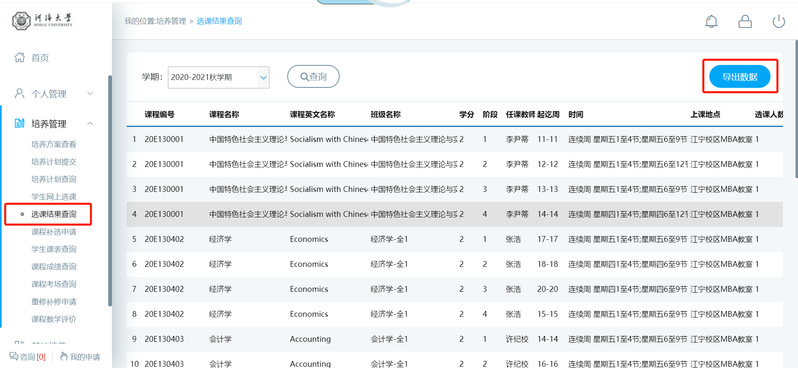Click the home icon beside 首页

pyautogui.click(x=19, y=57)
